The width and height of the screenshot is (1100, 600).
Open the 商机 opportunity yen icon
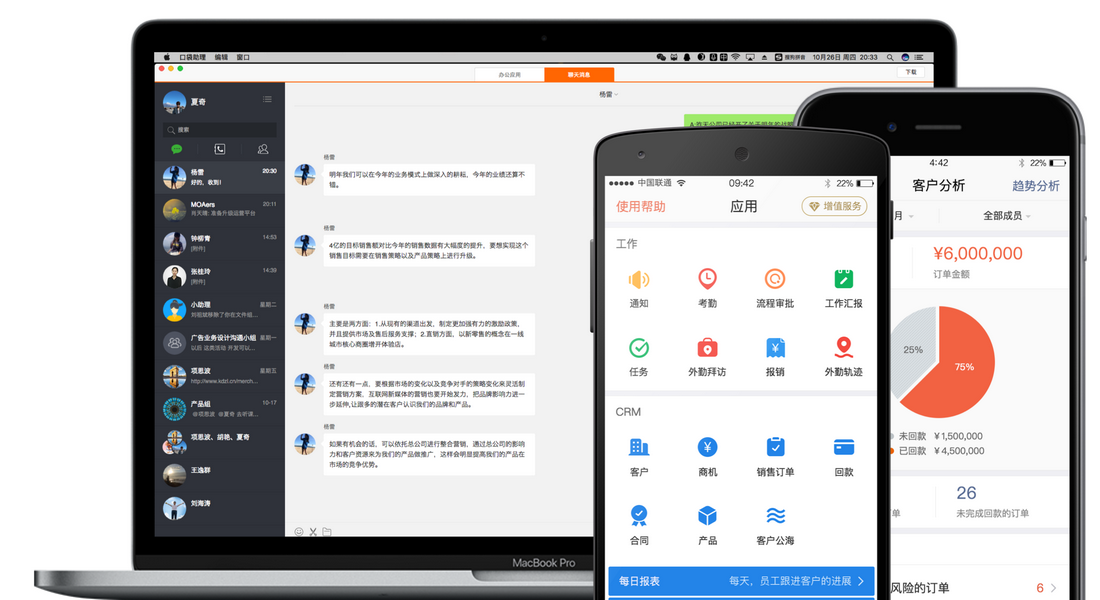tap(707, 447)
